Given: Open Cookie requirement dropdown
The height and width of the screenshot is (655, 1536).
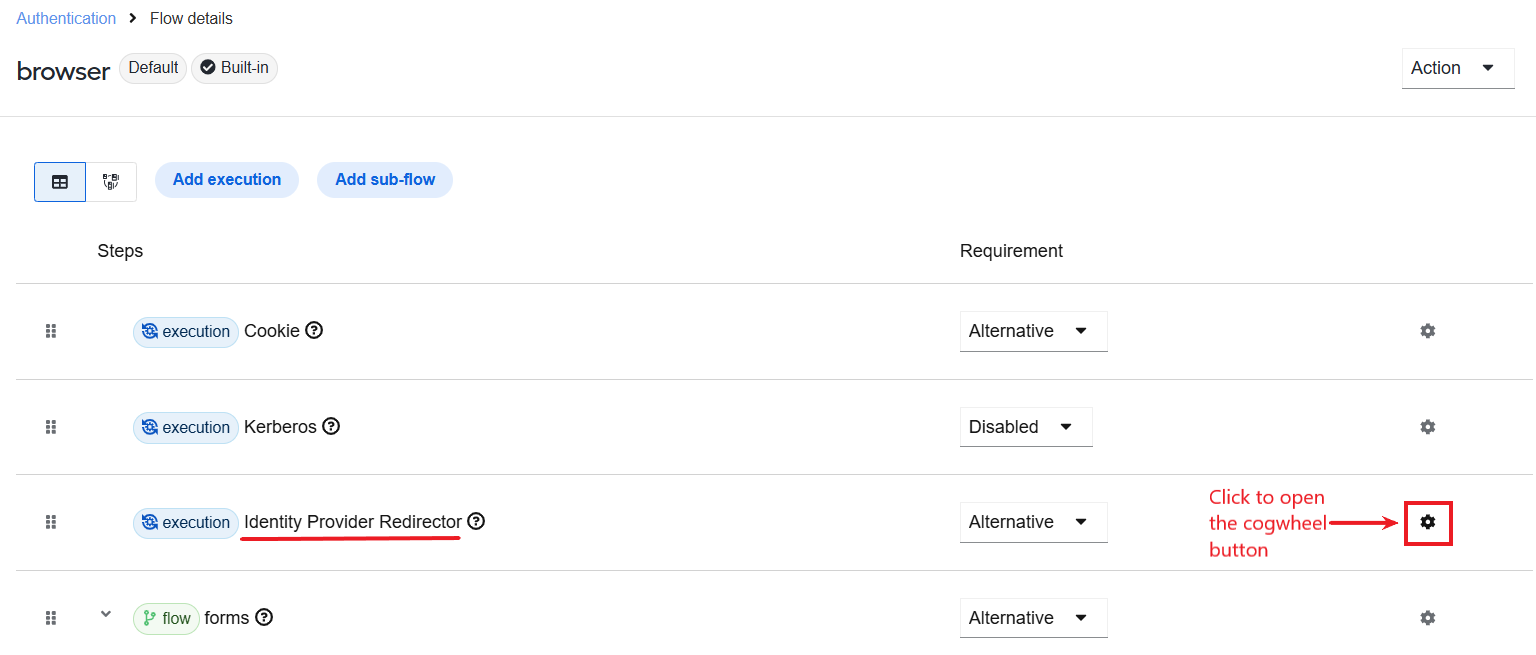Looking at the screenshot, I should [x=1033, y=331].
